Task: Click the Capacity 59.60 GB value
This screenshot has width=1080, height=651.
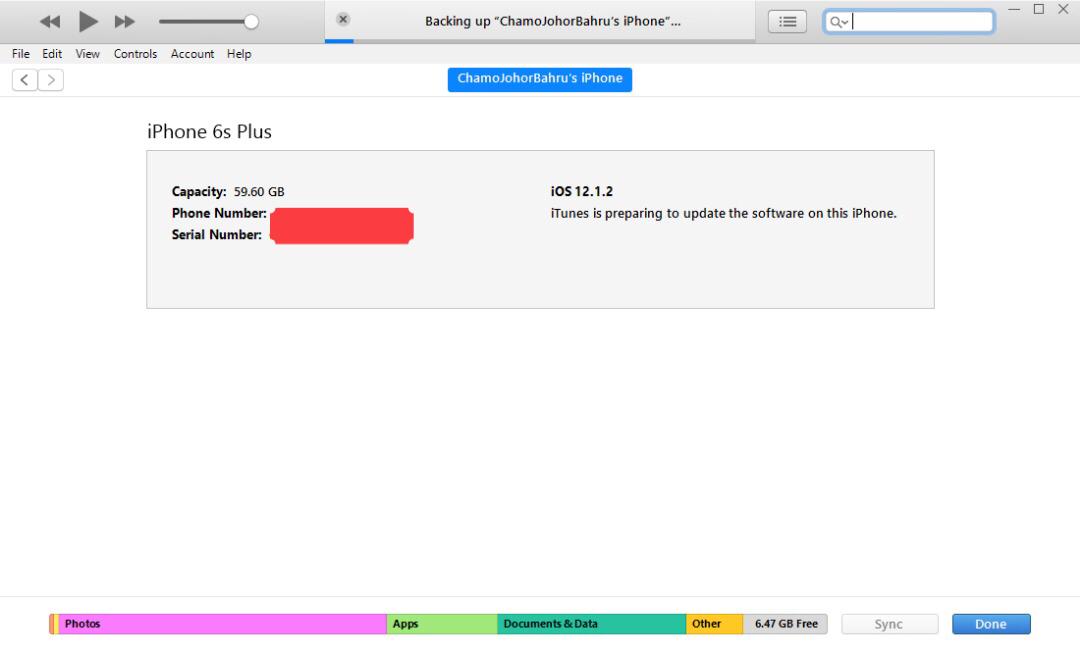Action: click(259, 192)
